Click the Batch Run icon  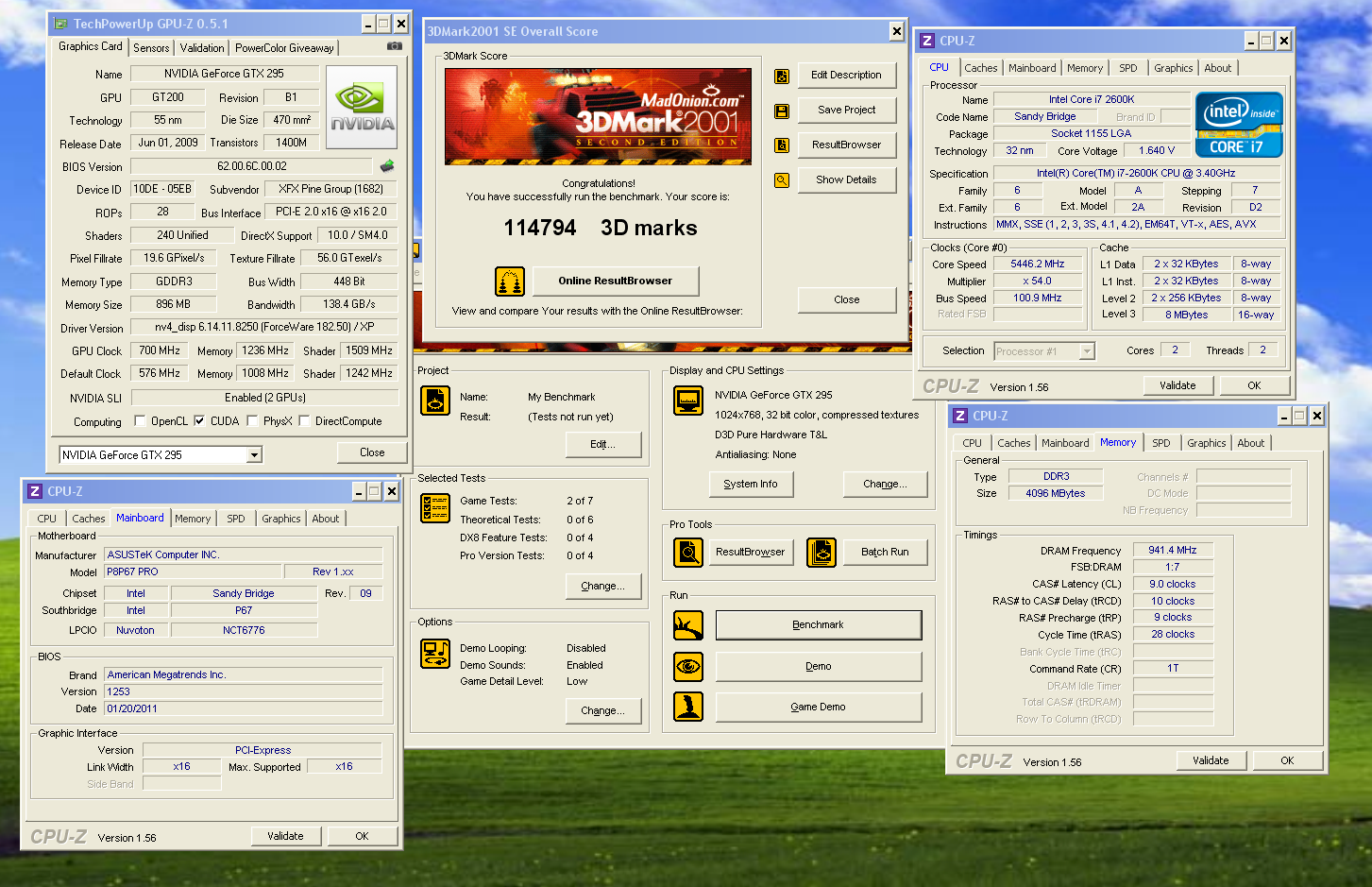click(x=822, y=552)
